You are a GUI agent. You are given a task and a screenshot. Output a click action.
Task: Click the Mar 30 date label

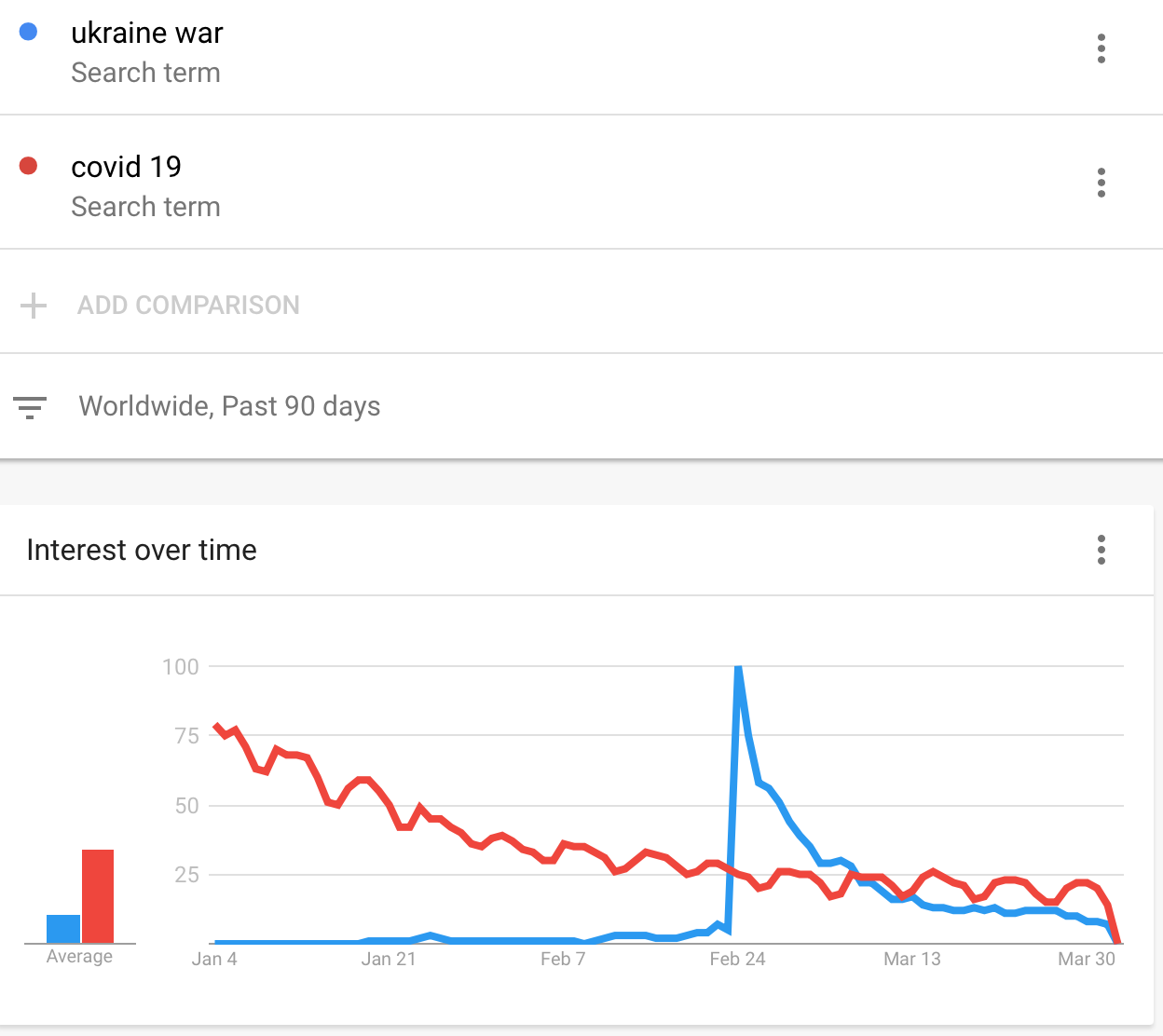1087,959
